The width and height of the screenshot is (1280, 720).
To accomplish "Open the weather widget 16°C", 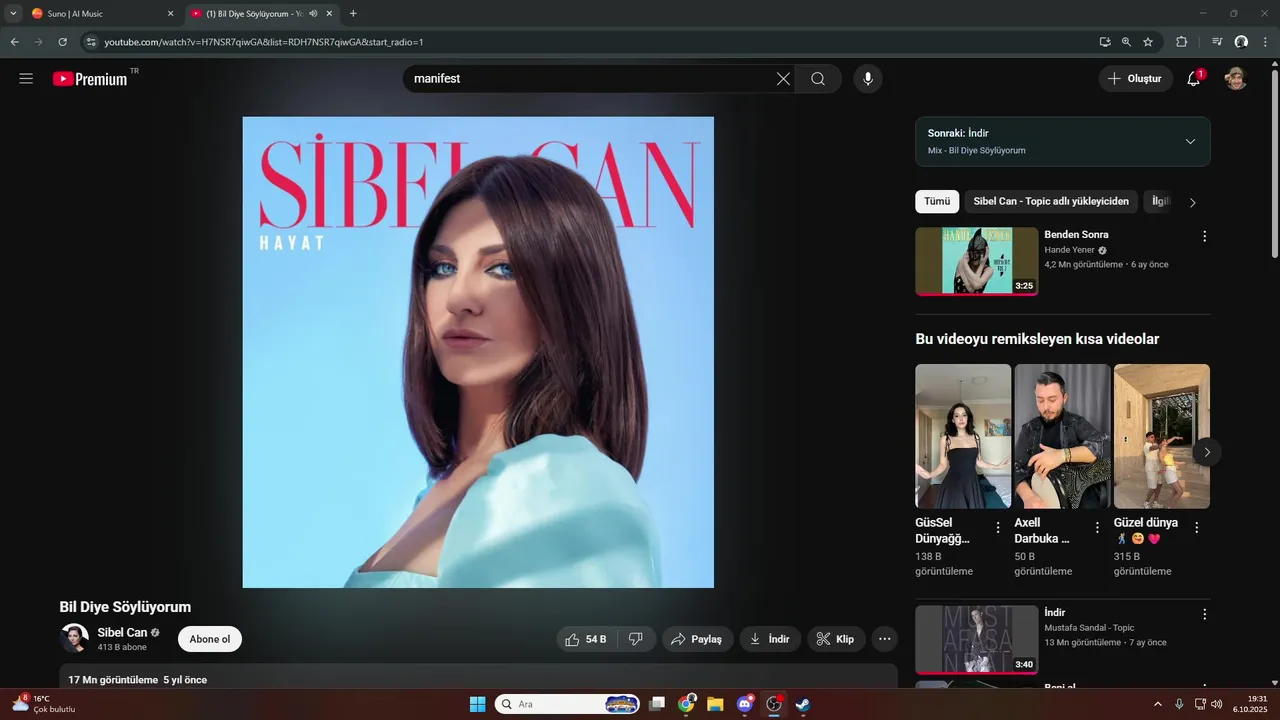I will pyautogui.click(x=42, y=704).
